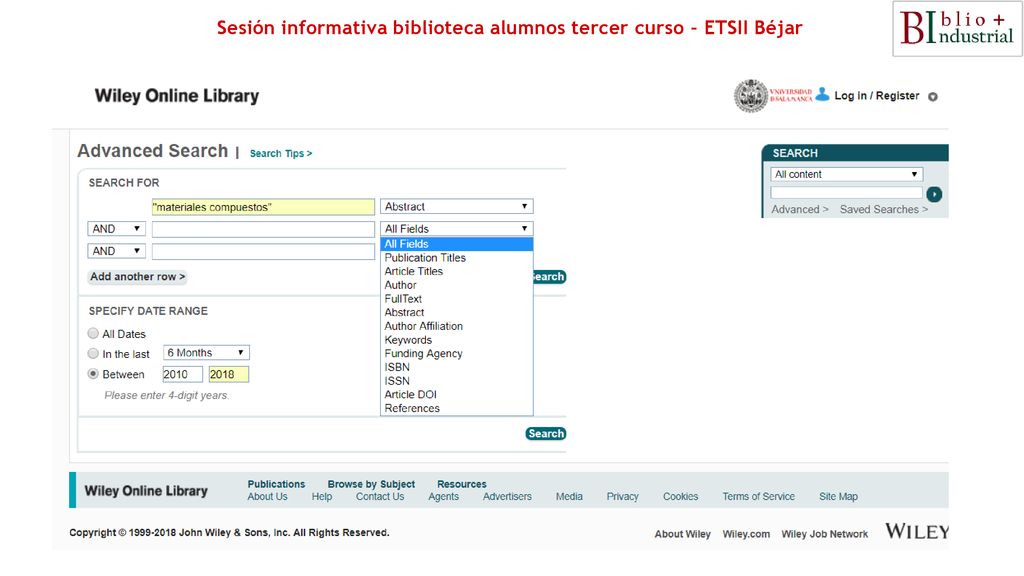Open Browse by Subject footer link
Screen dimensions: 1024x576
tap(371, 484)
